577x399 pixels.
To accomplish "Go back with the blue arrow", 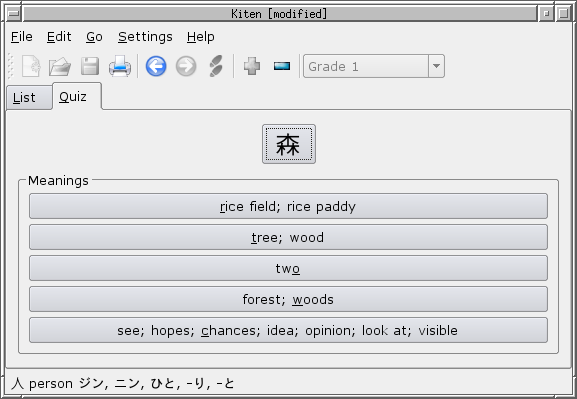I will pos(156,66).
